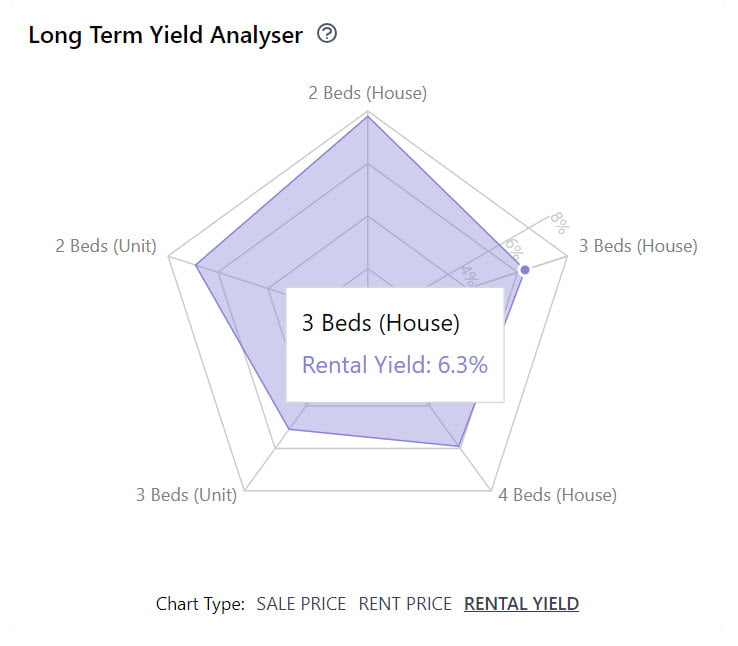
Task: Click the tooltip heading 3 Beds (House)
Action: [381, 323]
